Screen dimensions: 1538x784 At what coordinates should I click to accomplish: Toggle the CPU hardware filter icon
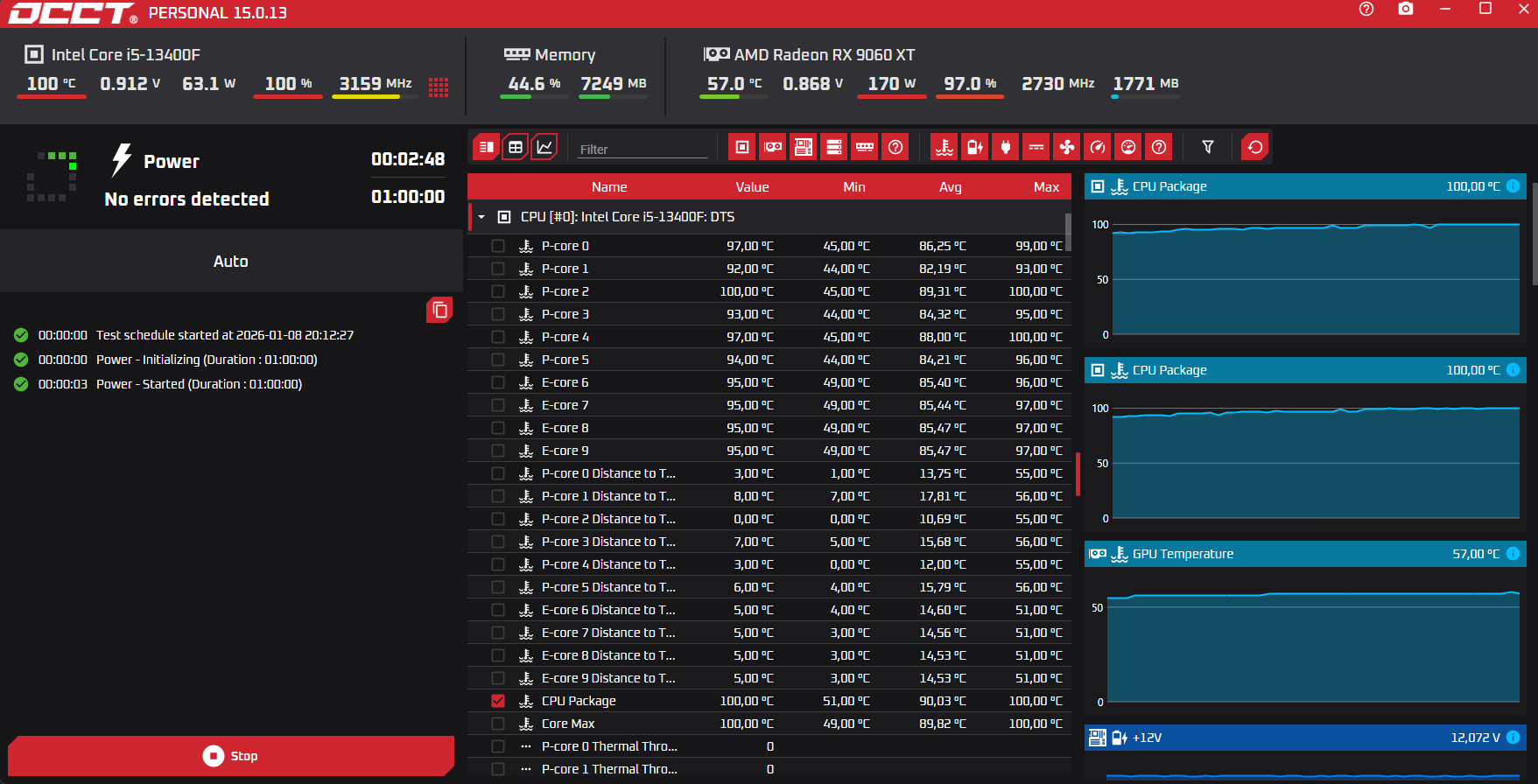(x=742, y=147)
